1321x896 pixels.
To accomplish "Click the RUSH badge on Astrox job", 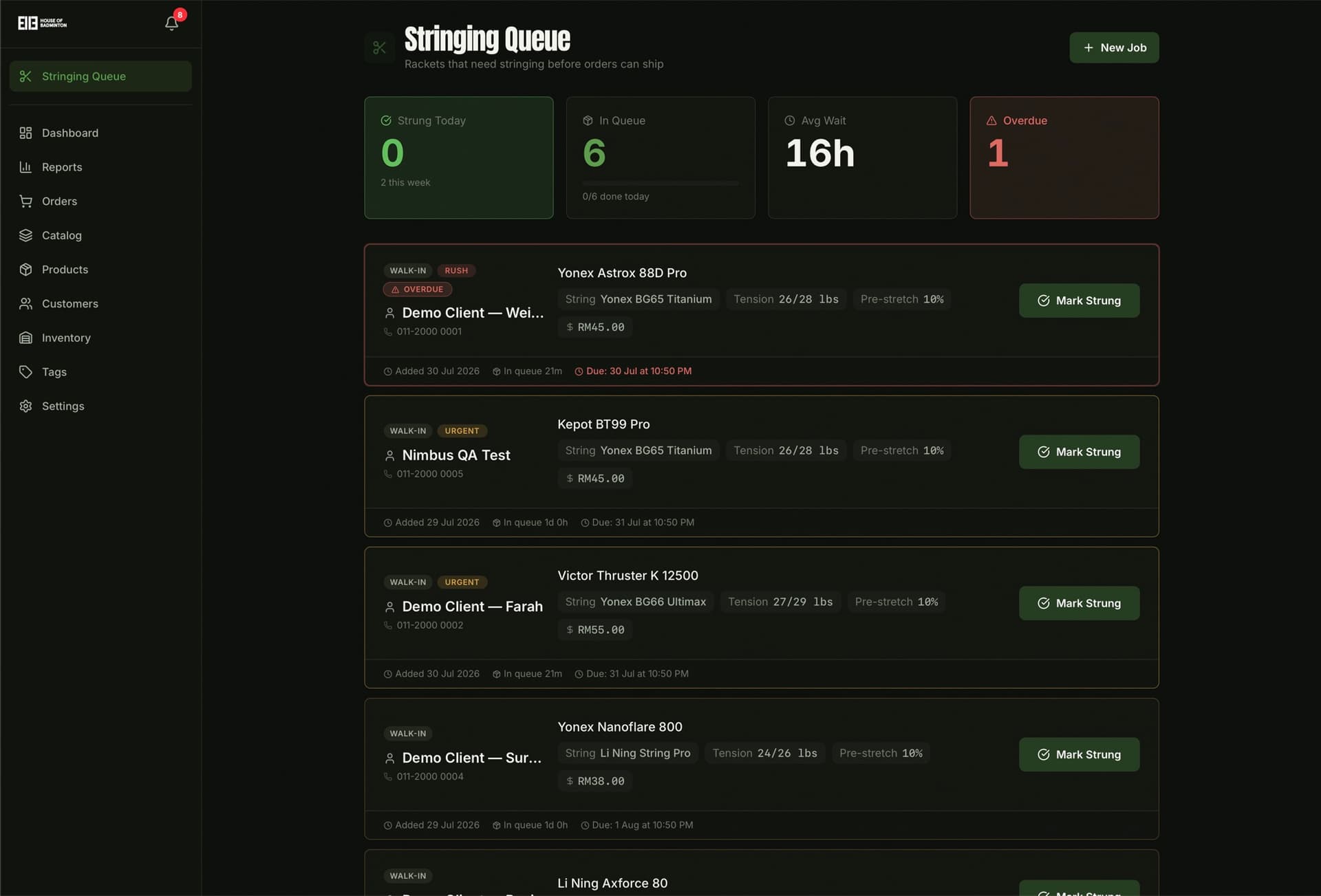I will point(456,270).
